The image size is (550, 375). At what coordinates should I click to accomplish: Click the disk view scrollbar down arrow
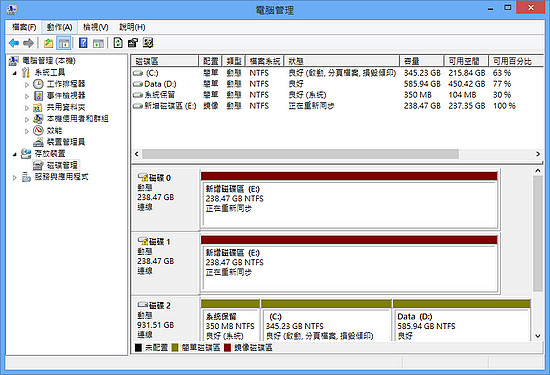point(538,336)
